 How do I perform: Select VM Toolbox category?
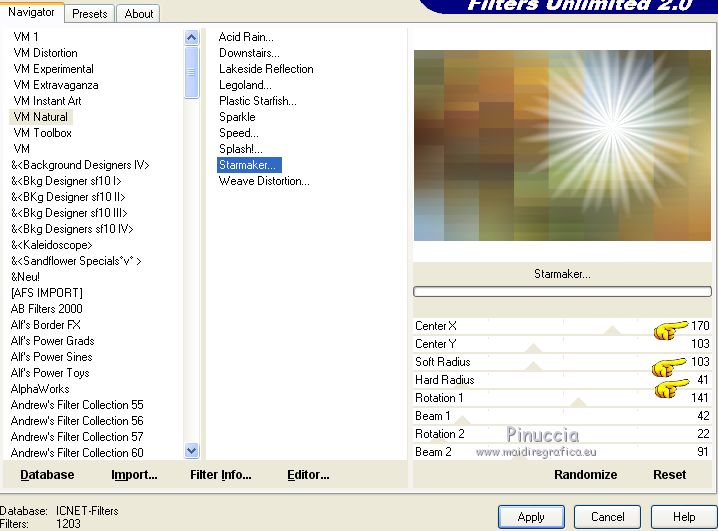43,133
